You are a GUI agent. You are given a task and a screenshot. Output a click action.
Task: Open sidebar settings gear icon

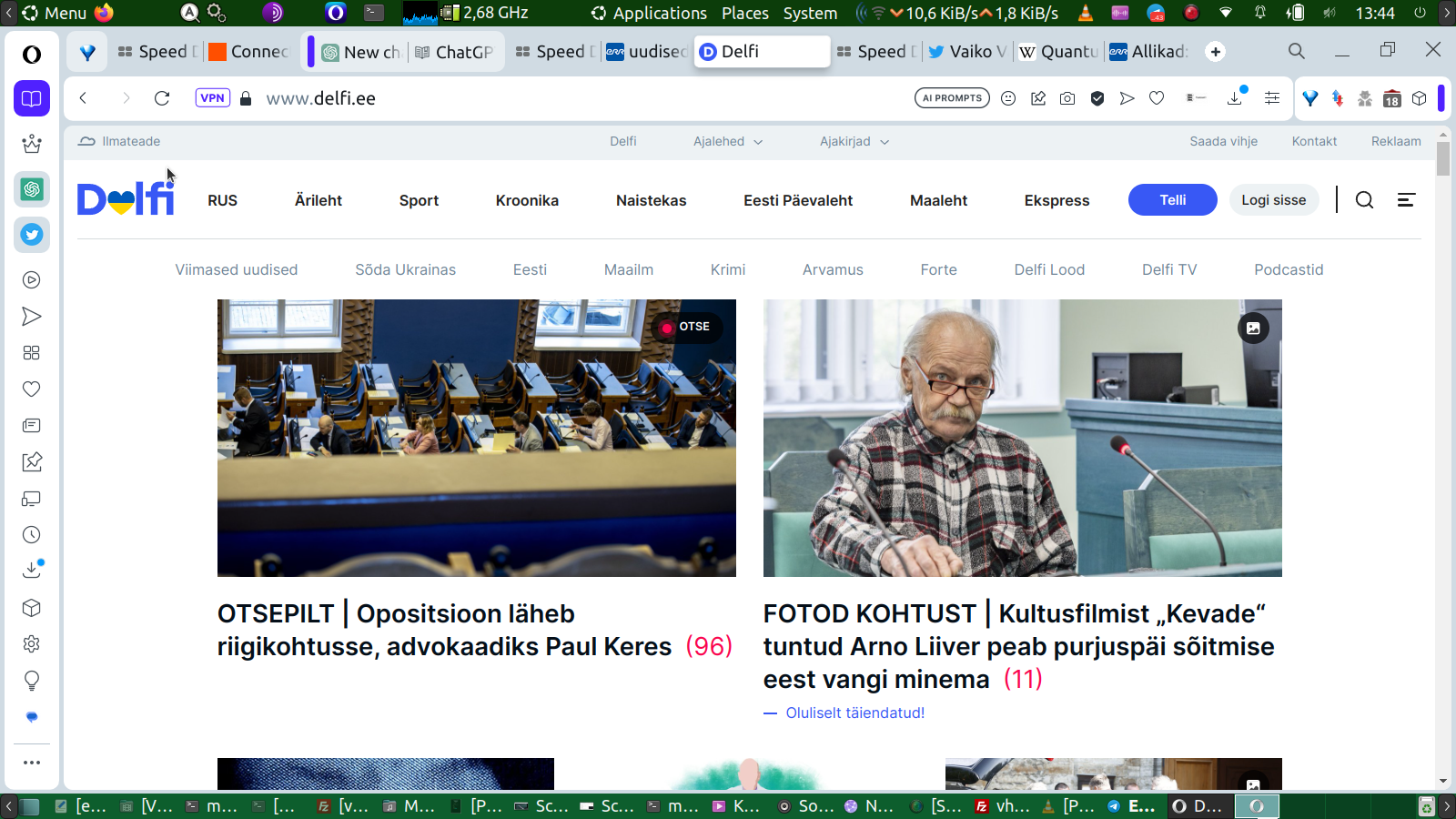[32, 644]
